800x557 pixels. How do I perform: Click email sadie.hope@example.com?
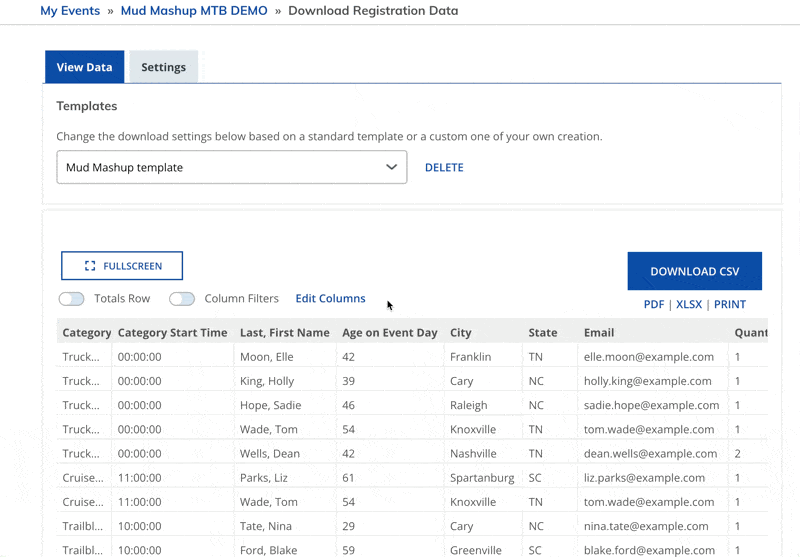coord(652,405)
